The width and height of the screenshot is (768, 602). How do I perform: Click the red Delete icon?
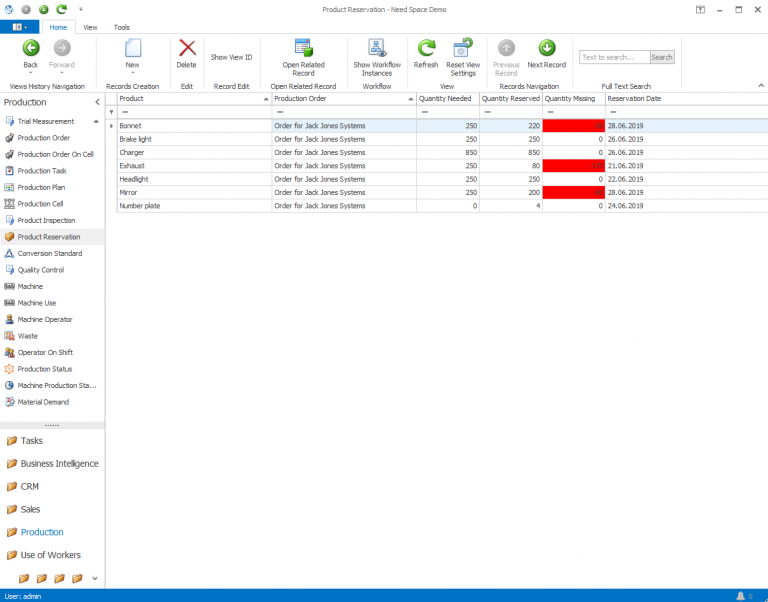pyautogui.click(x=187, y=48)
